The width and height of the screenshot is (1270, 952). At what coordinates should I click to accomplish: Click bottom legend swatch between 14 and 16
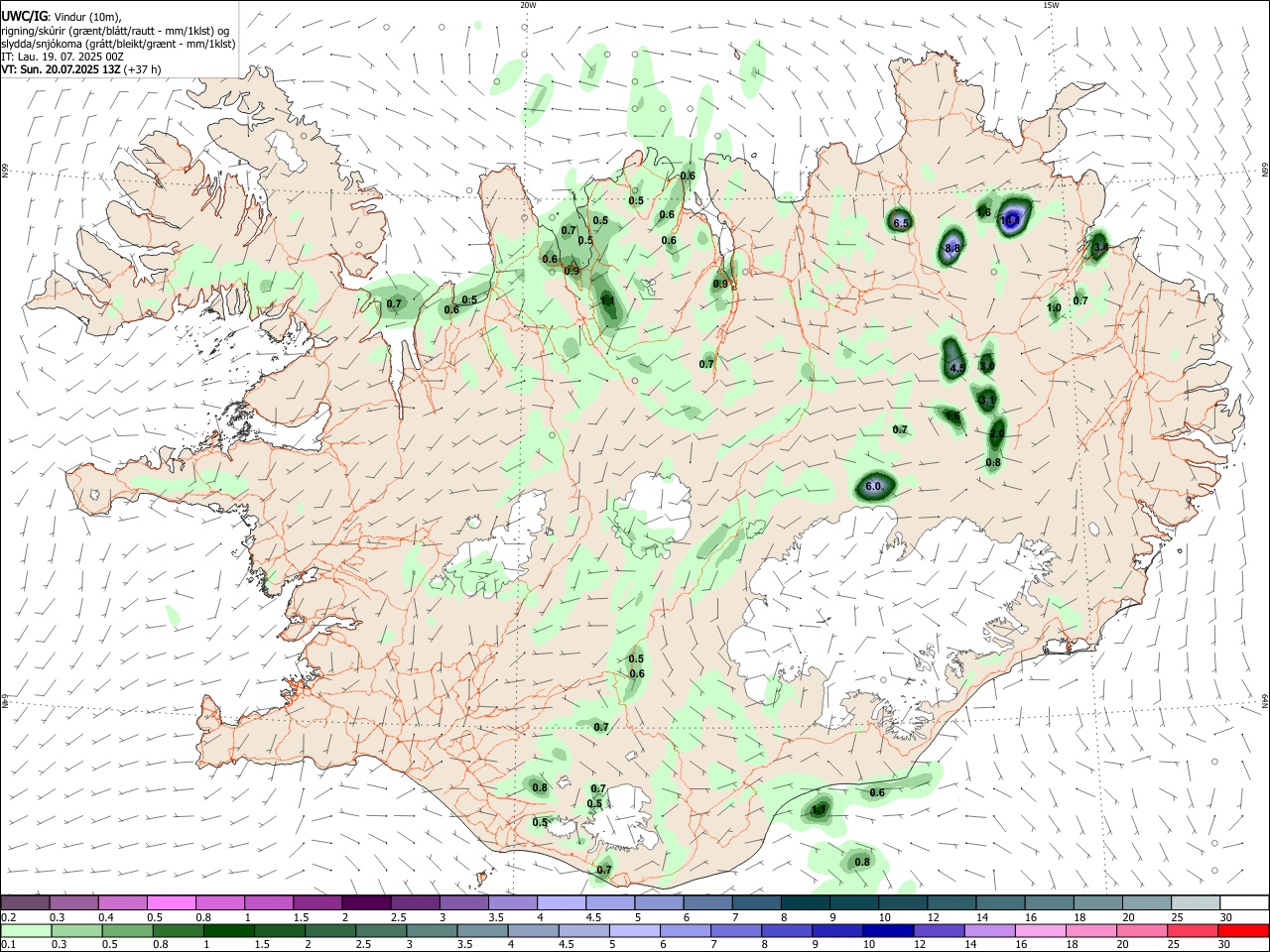click(989, 930)
